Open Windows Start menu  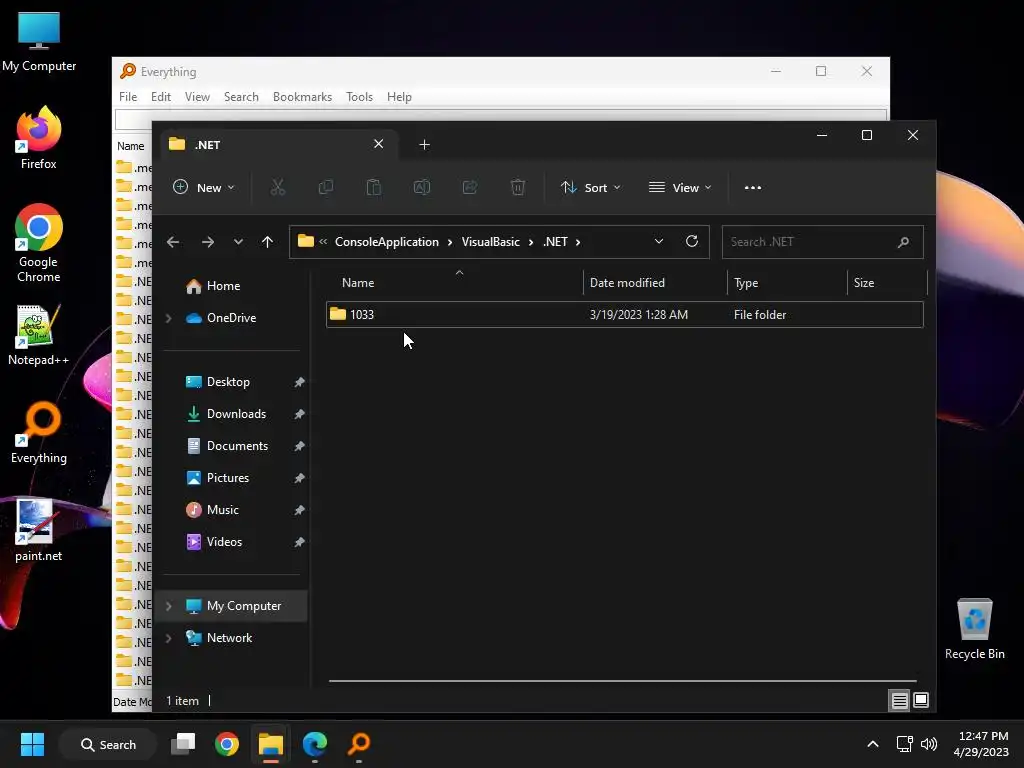point(32,744)
